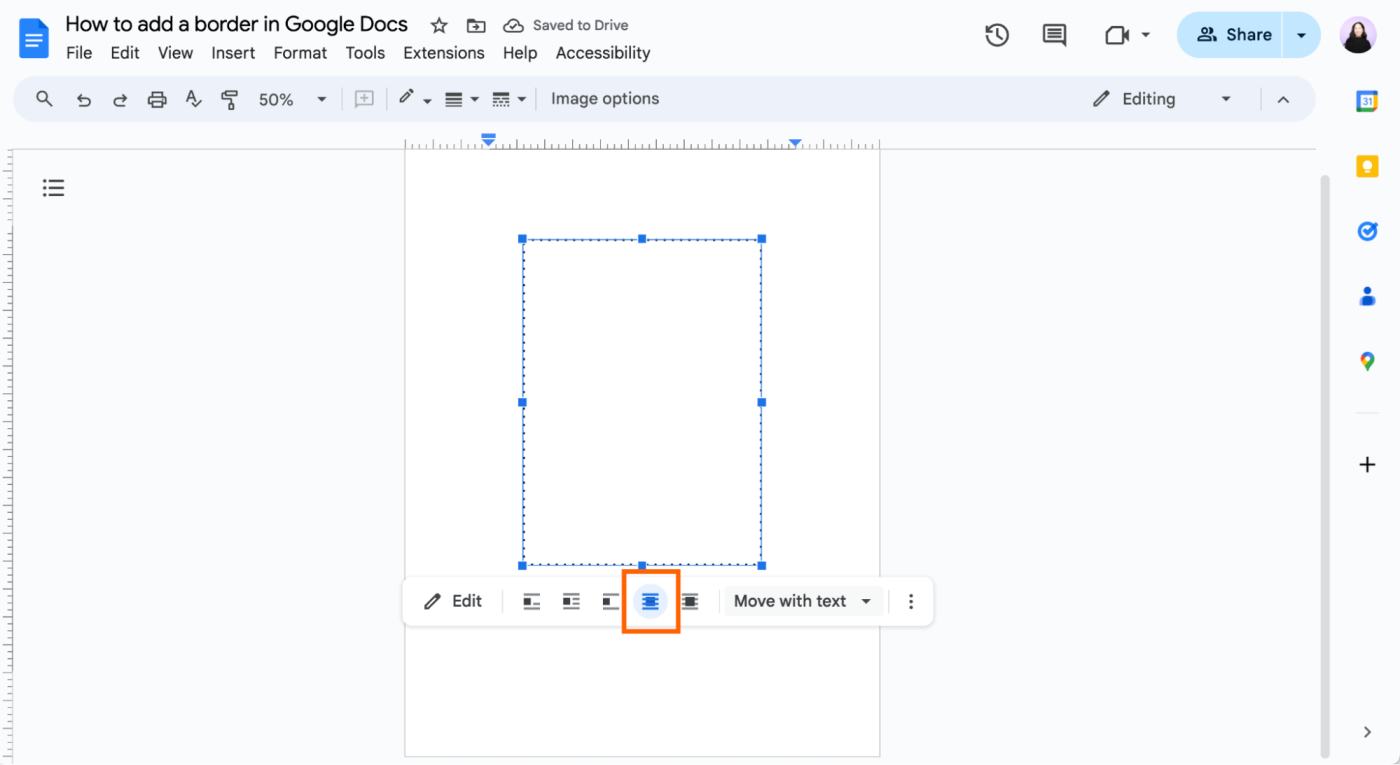Open the Editing mode dropdown
The height and width of the screenshot is (765, 1400).
click(x=1162, y=99)
